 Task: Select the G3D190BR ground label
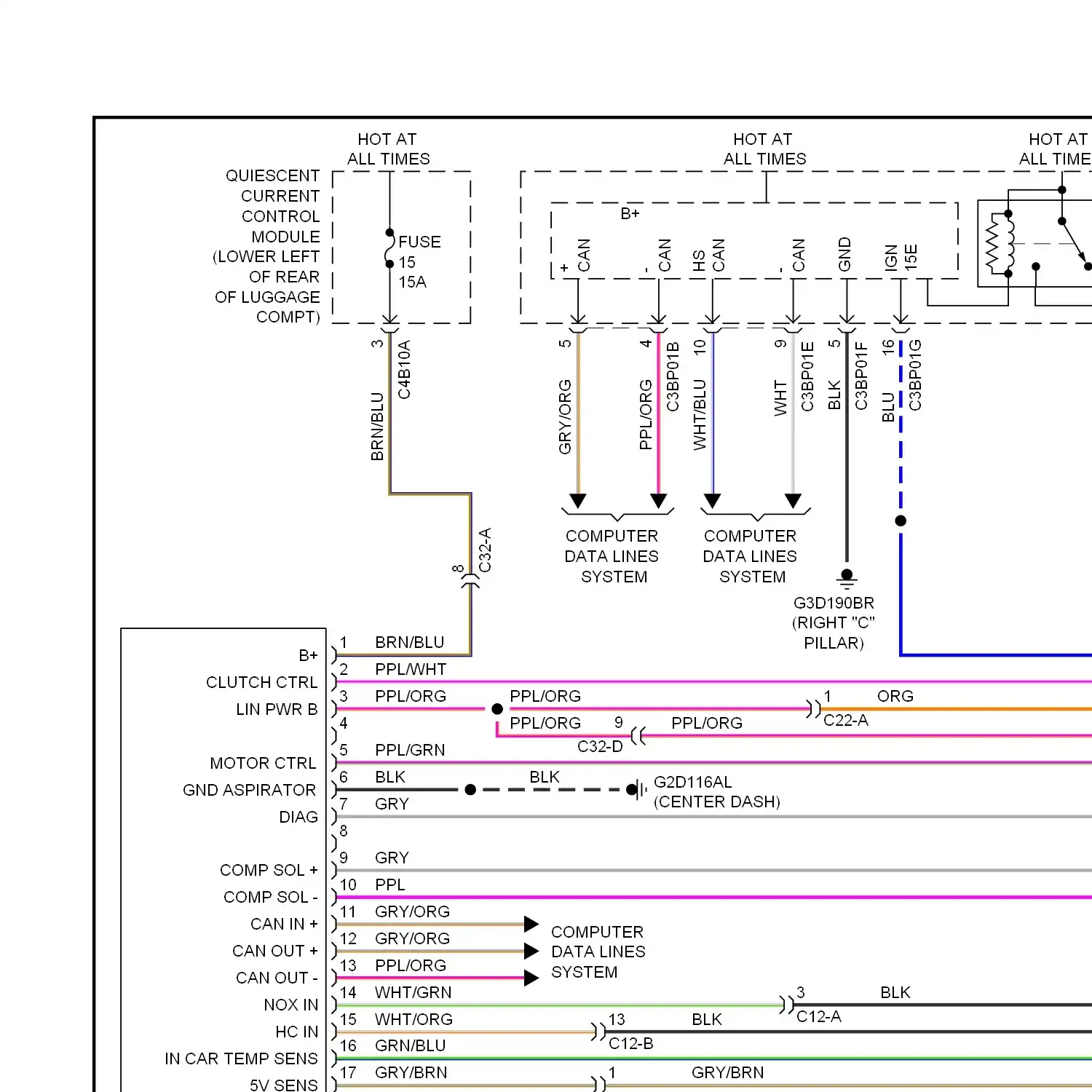click(x=834, y=623)
